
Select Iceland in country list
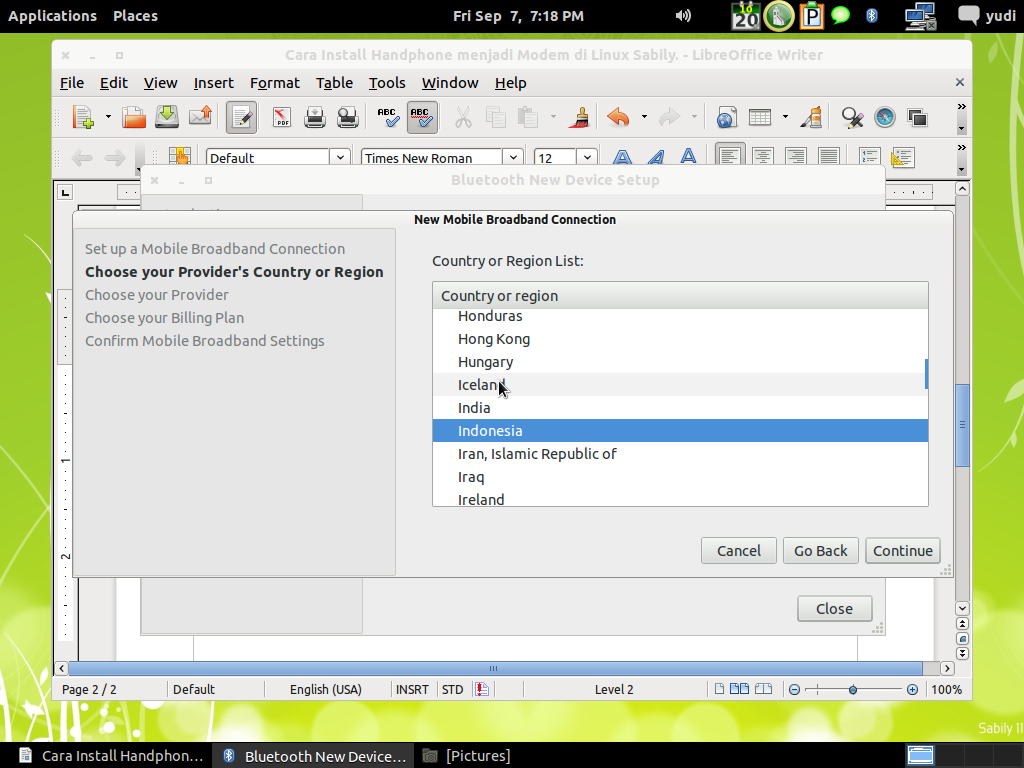click(x=679, y=385)
